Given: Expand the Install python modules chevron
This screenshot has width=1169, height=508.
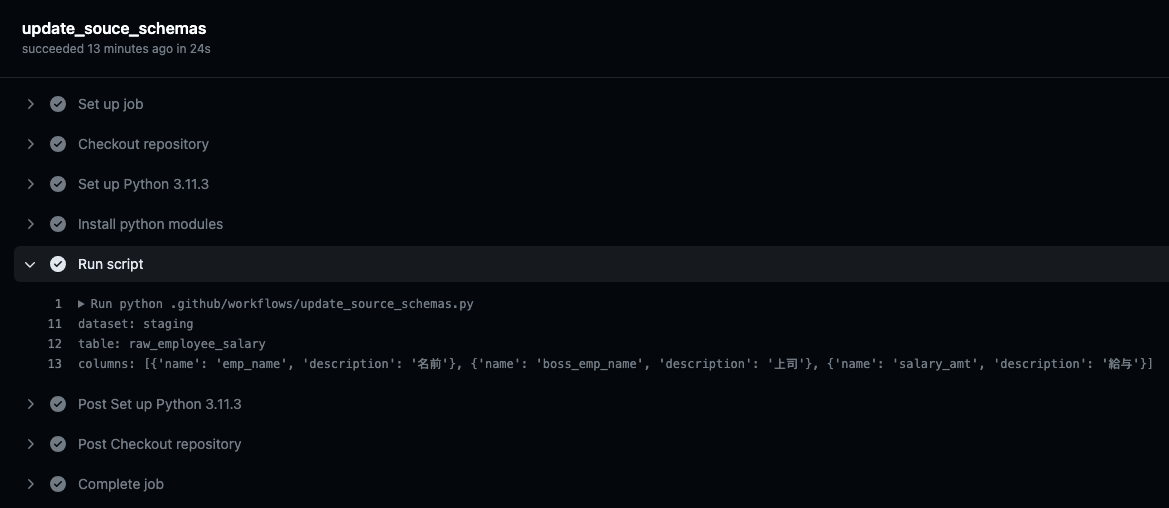Looking at the screenshot, I should click(31, 224).
